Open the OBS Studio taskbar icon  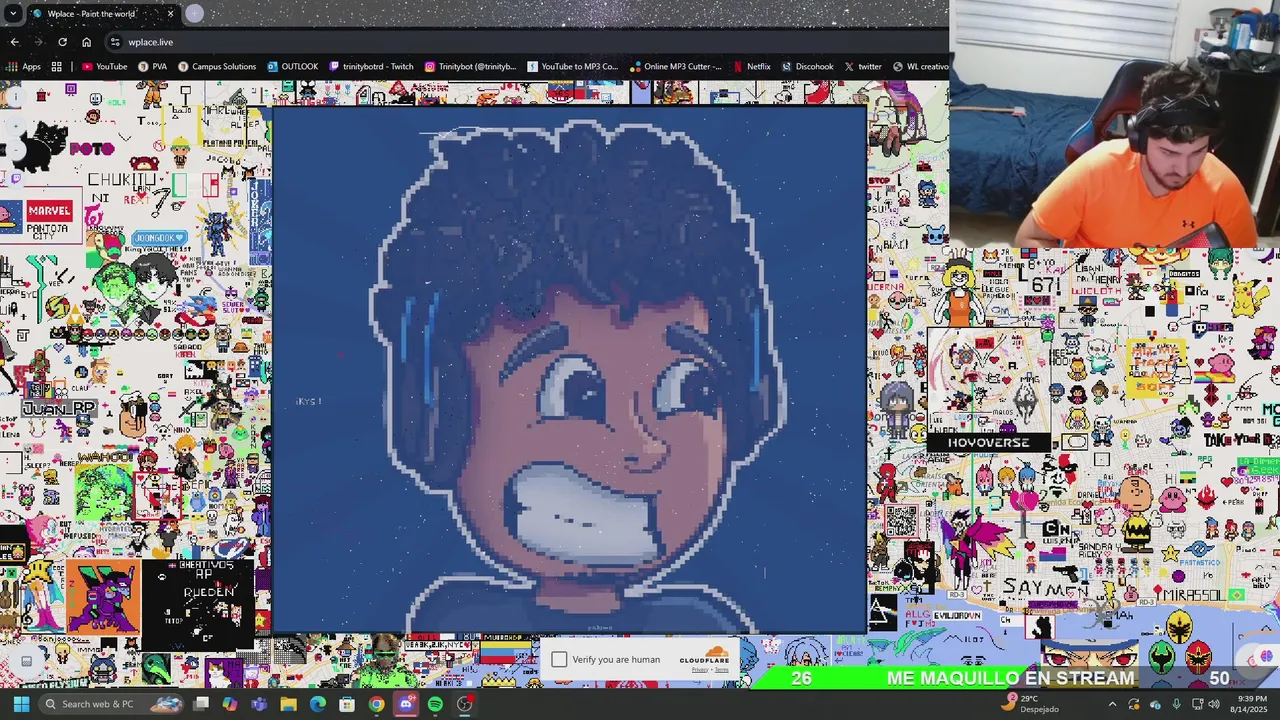pos(465,704)
